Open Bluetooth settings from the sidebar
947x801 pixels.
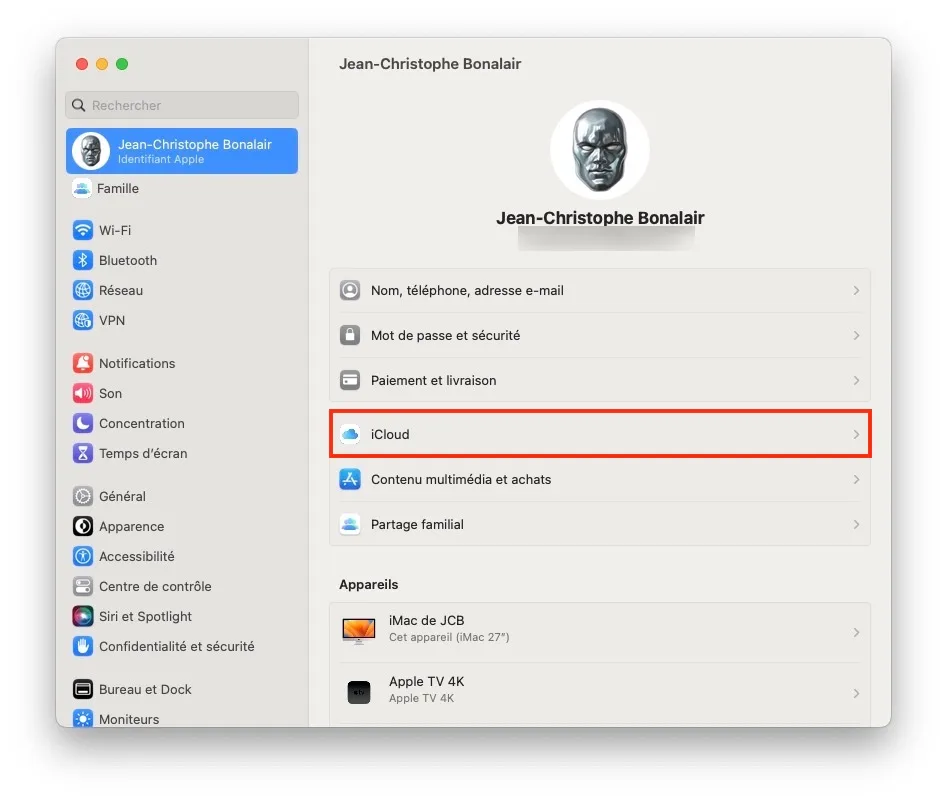click(81, 260)
